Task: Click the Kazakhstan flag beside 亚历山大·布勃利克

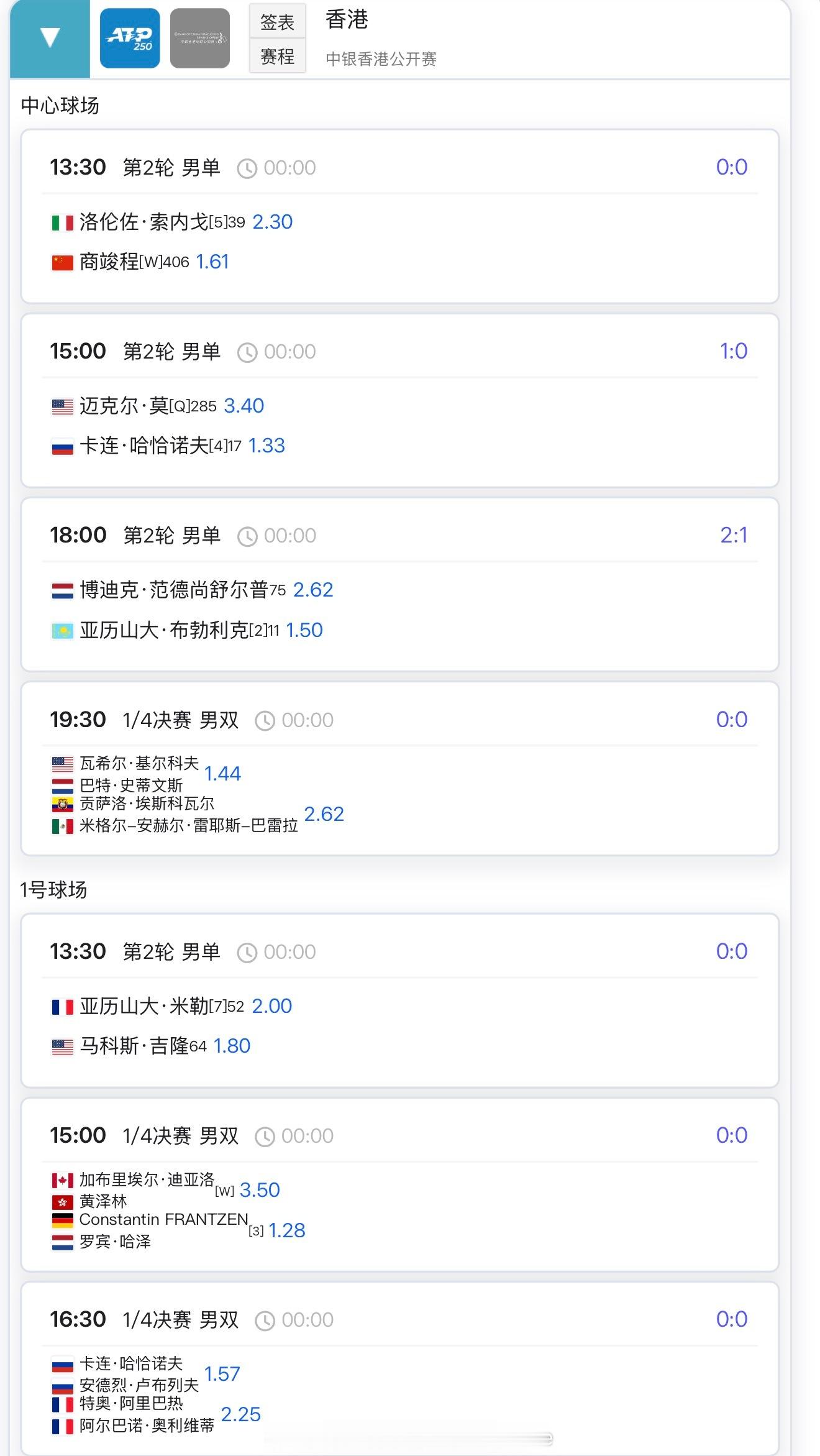Action: pyautogui.click(x=62, y=631)
